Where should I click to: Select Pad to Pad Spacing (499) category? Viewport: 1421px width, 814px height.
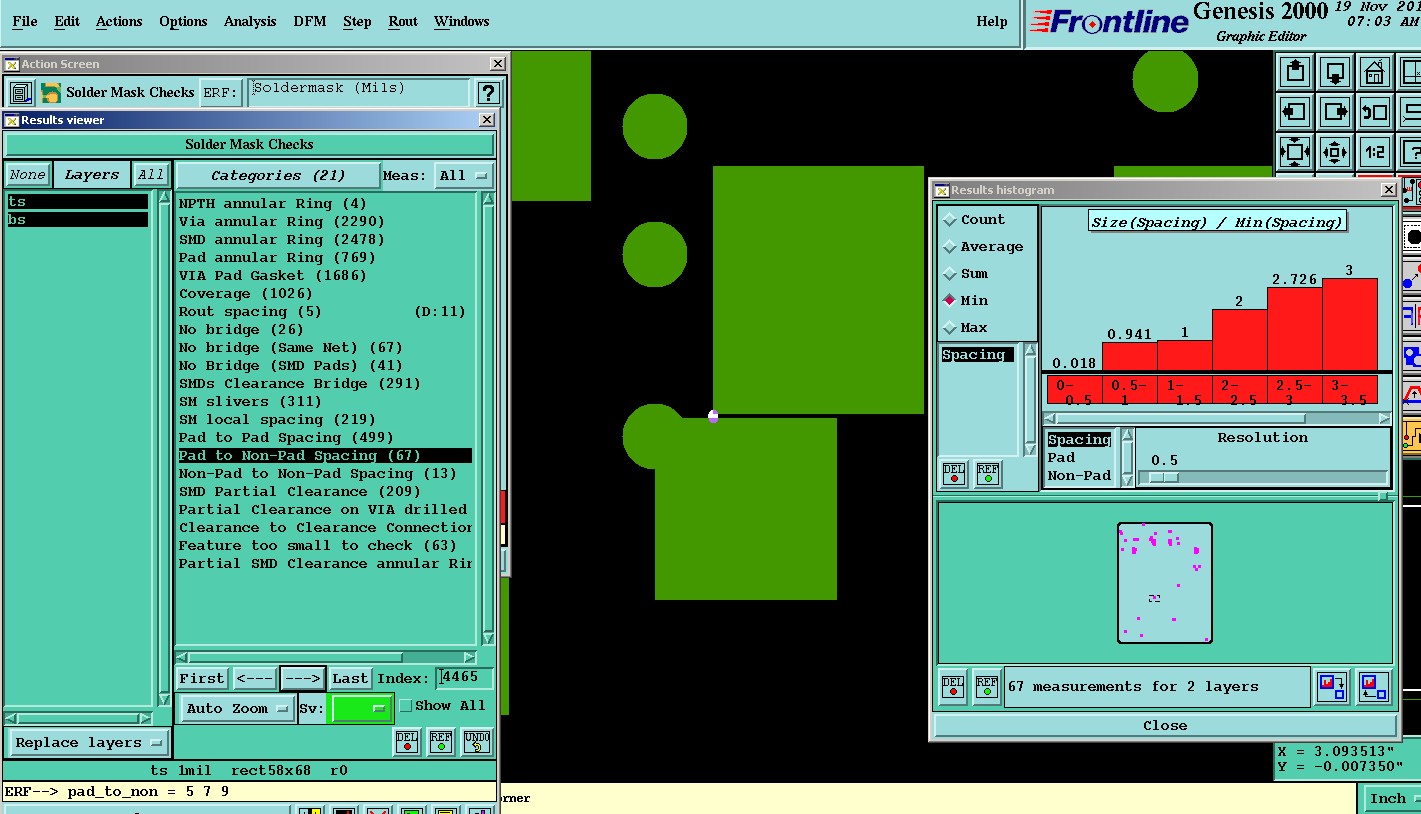[x=324, y=438]
